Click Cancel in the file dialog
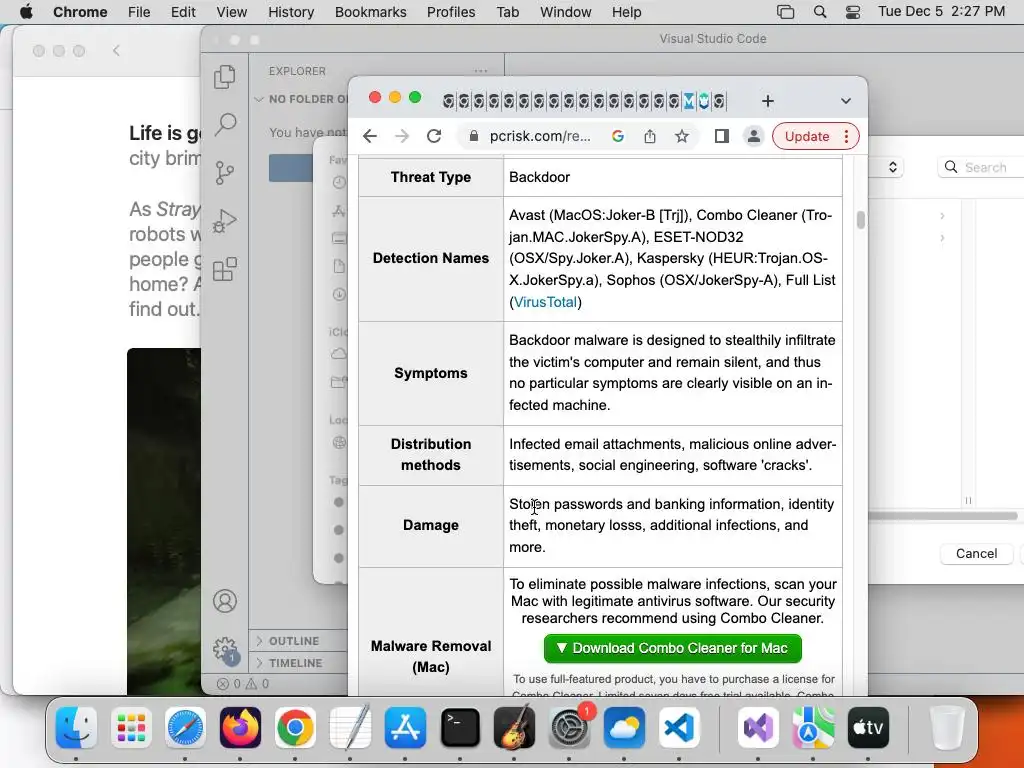 pos(976,553)
